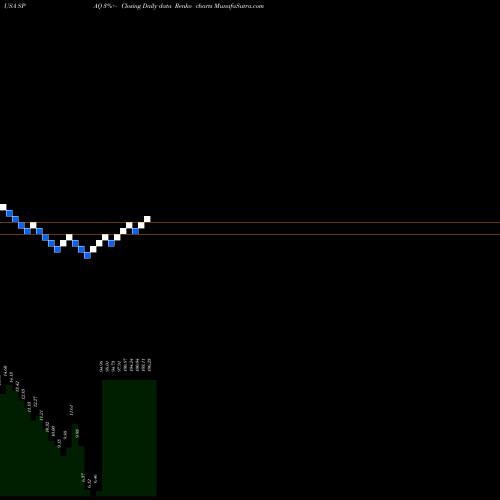Click the 6.46 volume label
500x500 pixels.
[95, 479]
